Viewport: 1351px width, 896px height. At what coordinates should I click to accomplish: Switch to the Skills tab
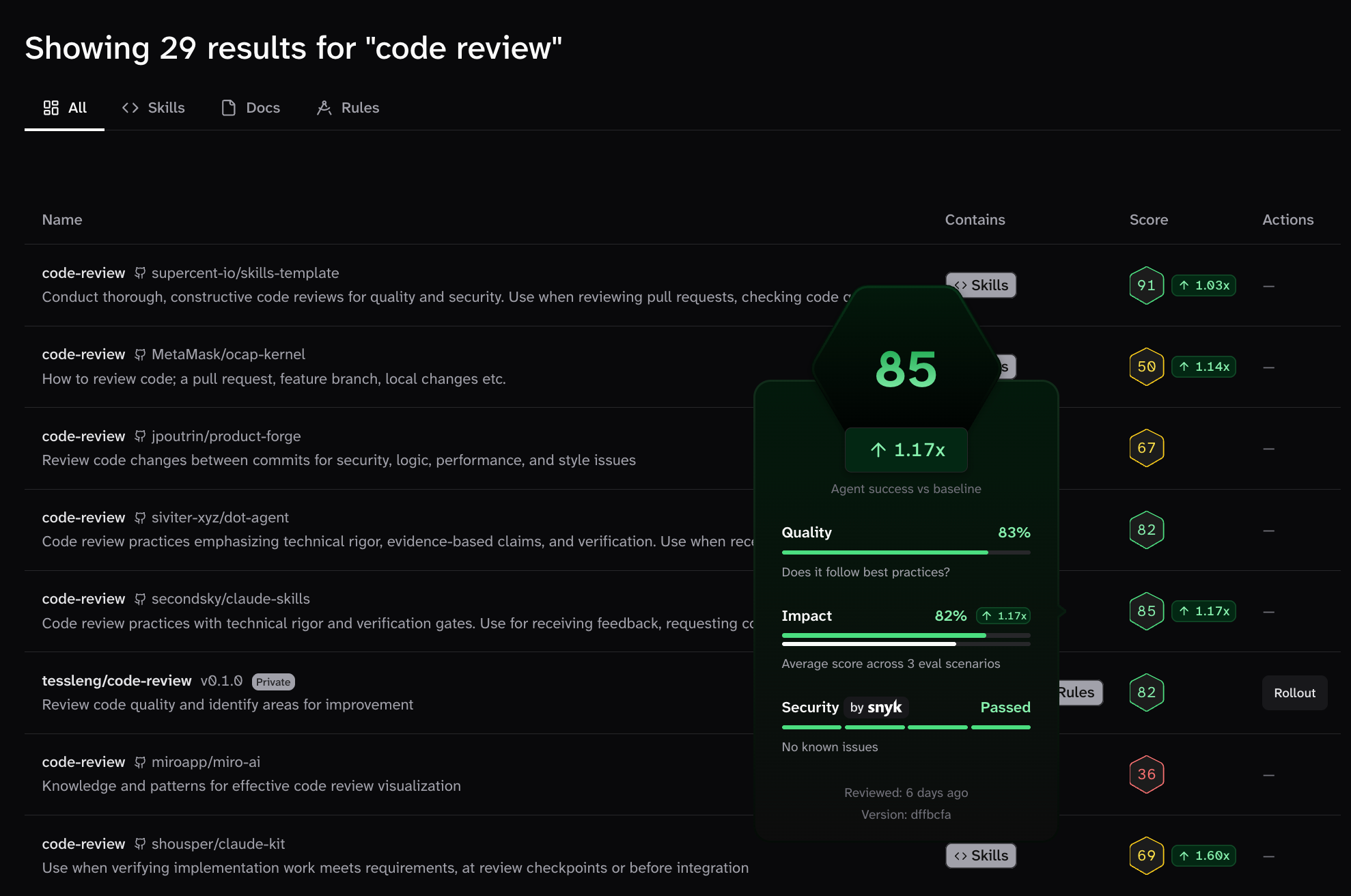coord(154,108)
